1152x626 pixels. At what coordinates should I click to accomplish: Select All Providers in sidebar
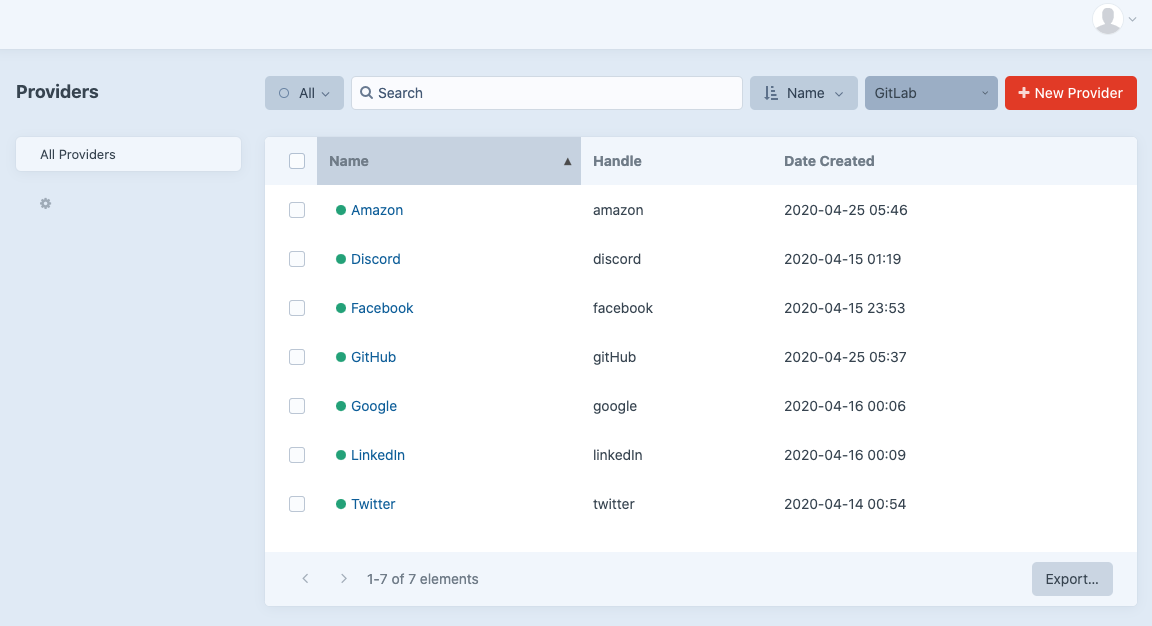[128, 155]
